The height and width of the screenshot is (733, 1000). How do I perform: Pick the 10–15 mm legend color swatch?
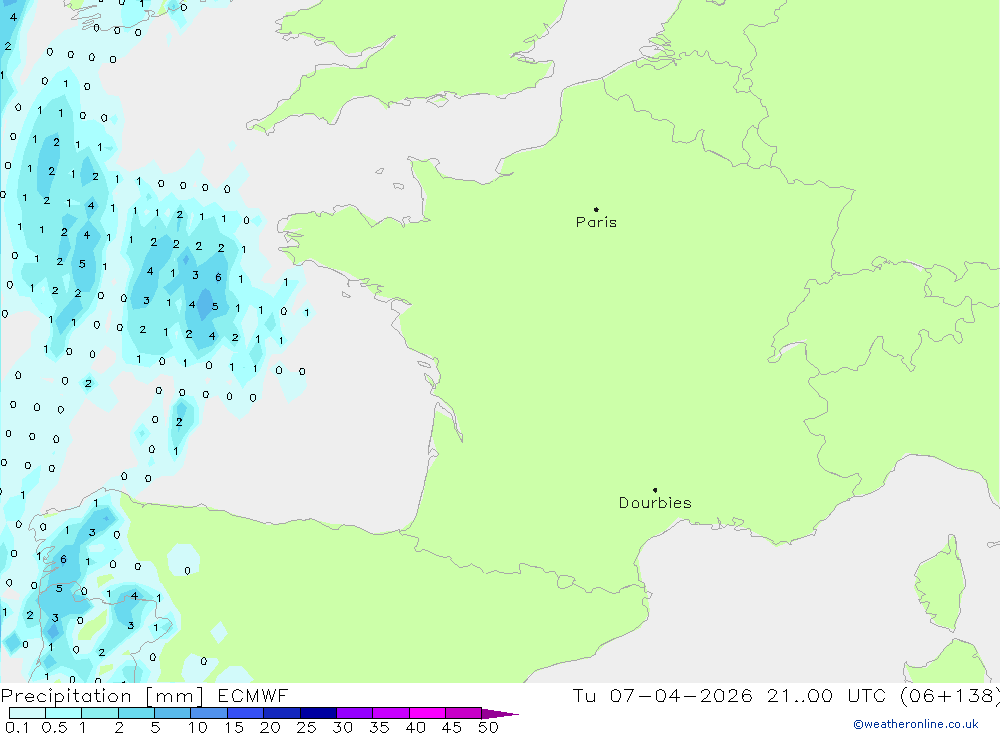coord(209,713)
